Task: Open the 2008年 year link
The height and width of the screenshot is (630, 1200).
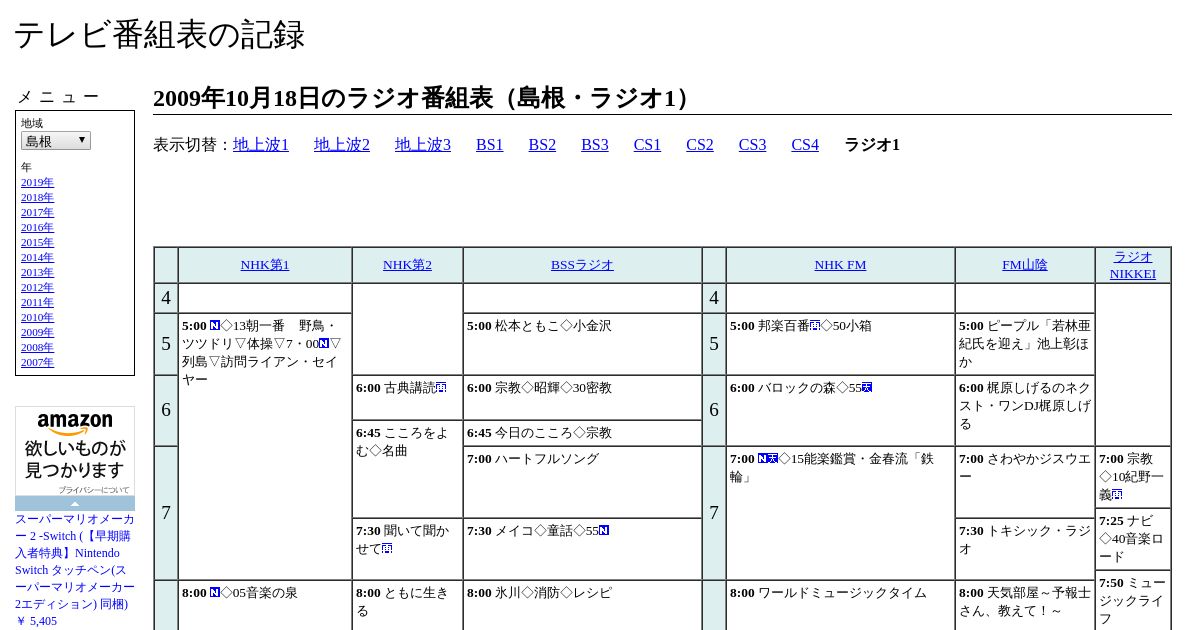Action: pos(37,347)
